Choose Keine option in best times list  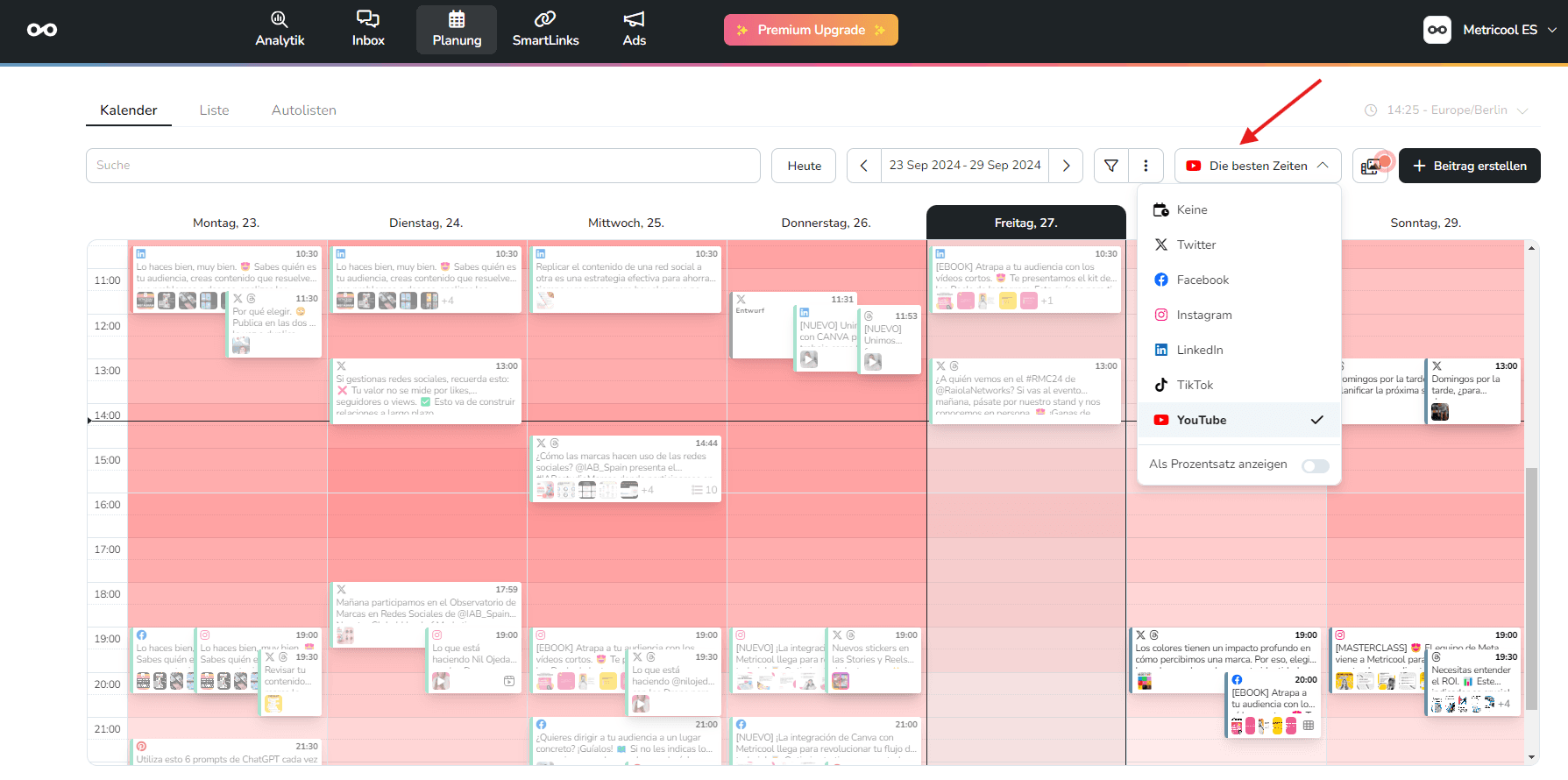[x=1239, y=209]
